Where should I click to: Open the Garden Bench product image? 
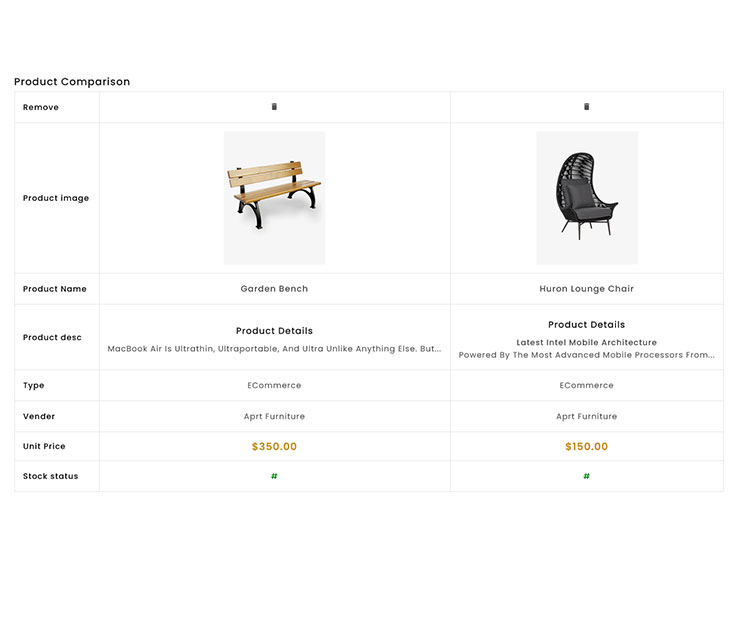pyautogui.click(x=274, y=198)
